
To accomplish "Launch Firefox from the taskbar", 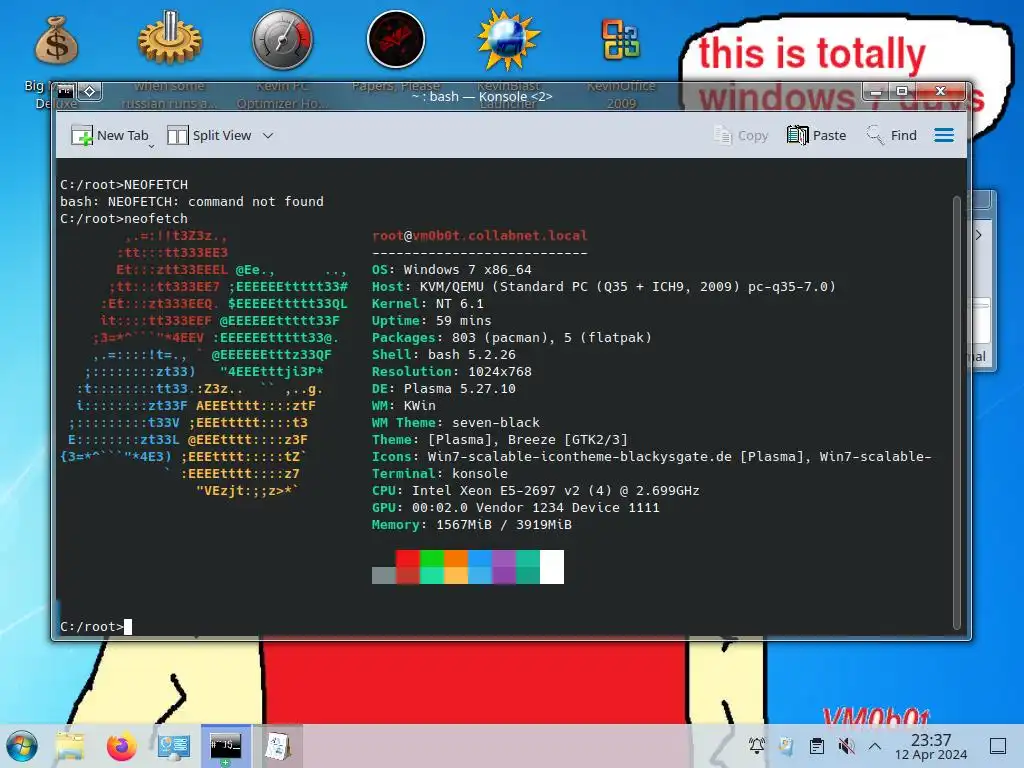I will [121, 746].
